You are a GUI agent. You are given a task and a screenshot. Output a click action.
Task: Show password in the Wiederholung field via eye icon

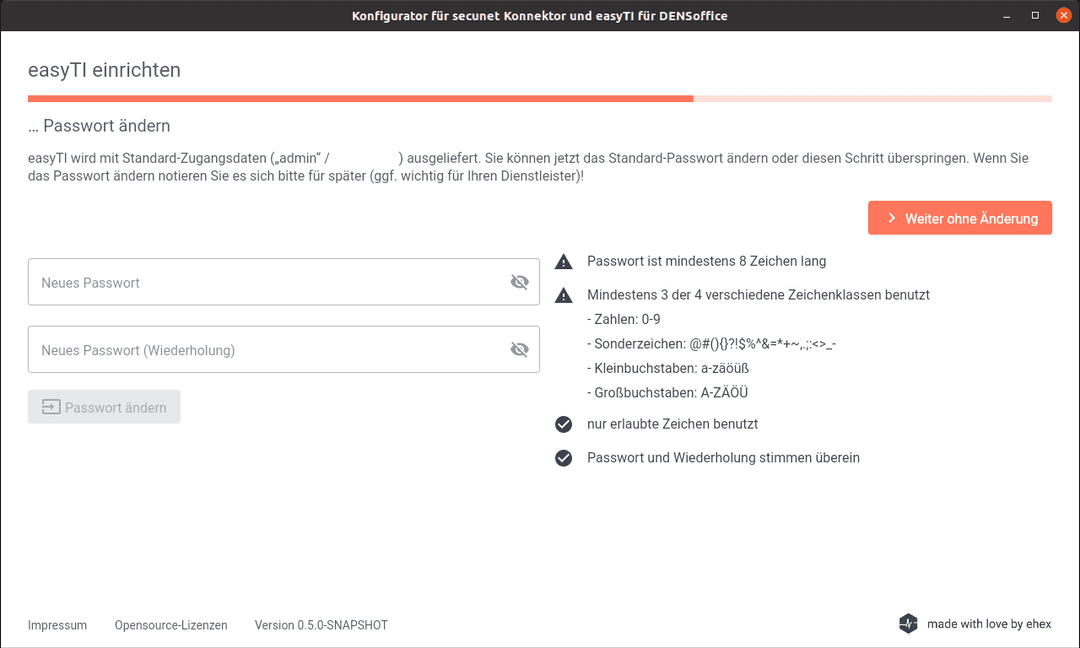click(x=519, y=350)
